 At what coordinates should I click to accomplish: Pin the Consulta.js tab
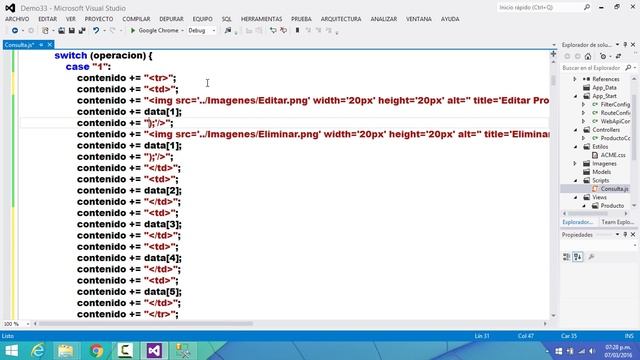(x=41, y=44)
